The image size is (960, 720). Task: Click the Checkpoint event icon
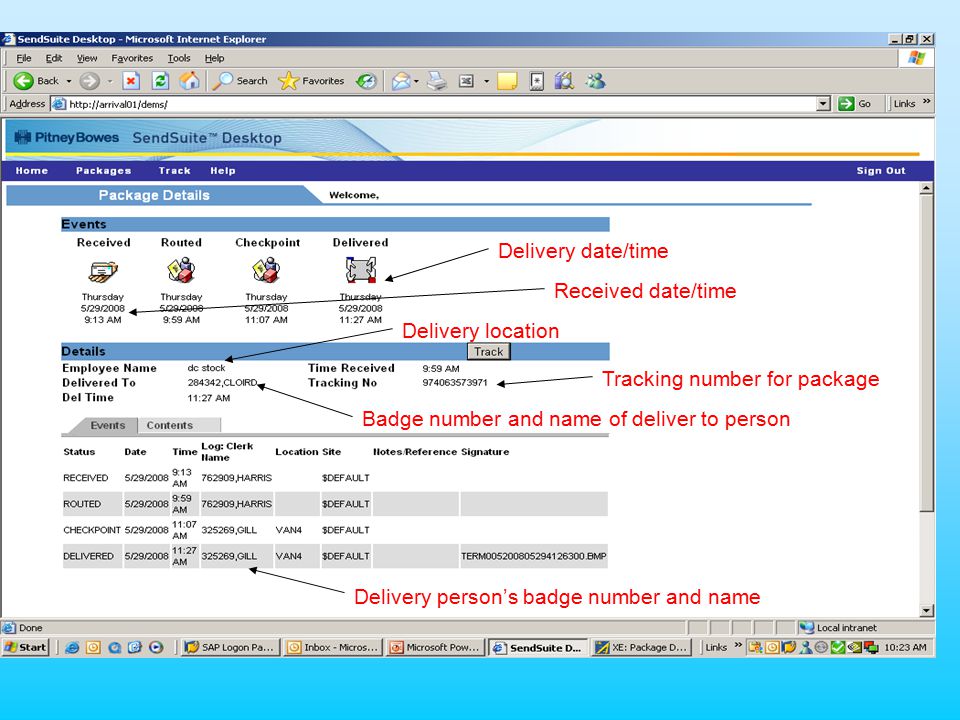pos(266,270)
